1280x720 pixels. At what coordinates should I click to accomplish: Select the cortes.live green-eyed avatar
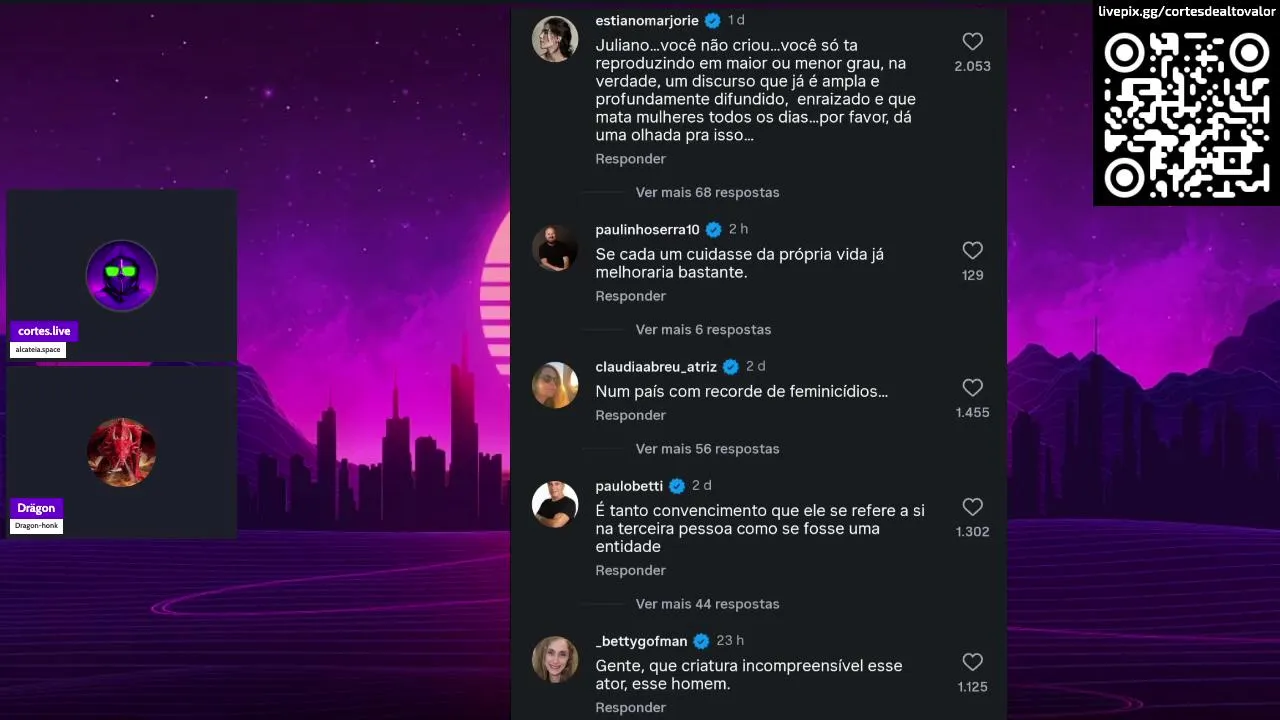click(122, 275)
